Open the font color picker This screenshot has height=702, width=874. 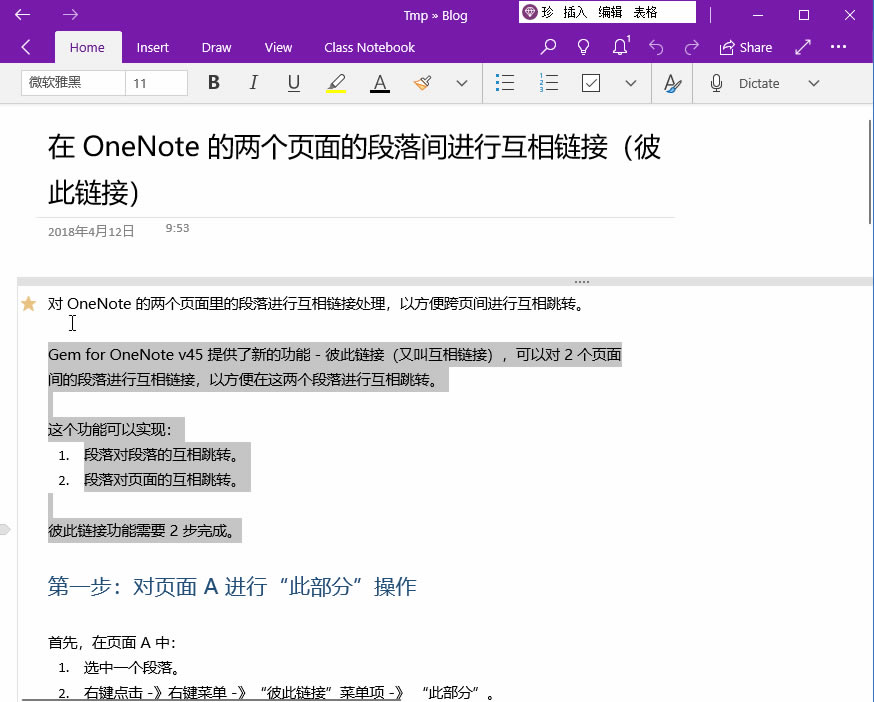click(379, 83)
